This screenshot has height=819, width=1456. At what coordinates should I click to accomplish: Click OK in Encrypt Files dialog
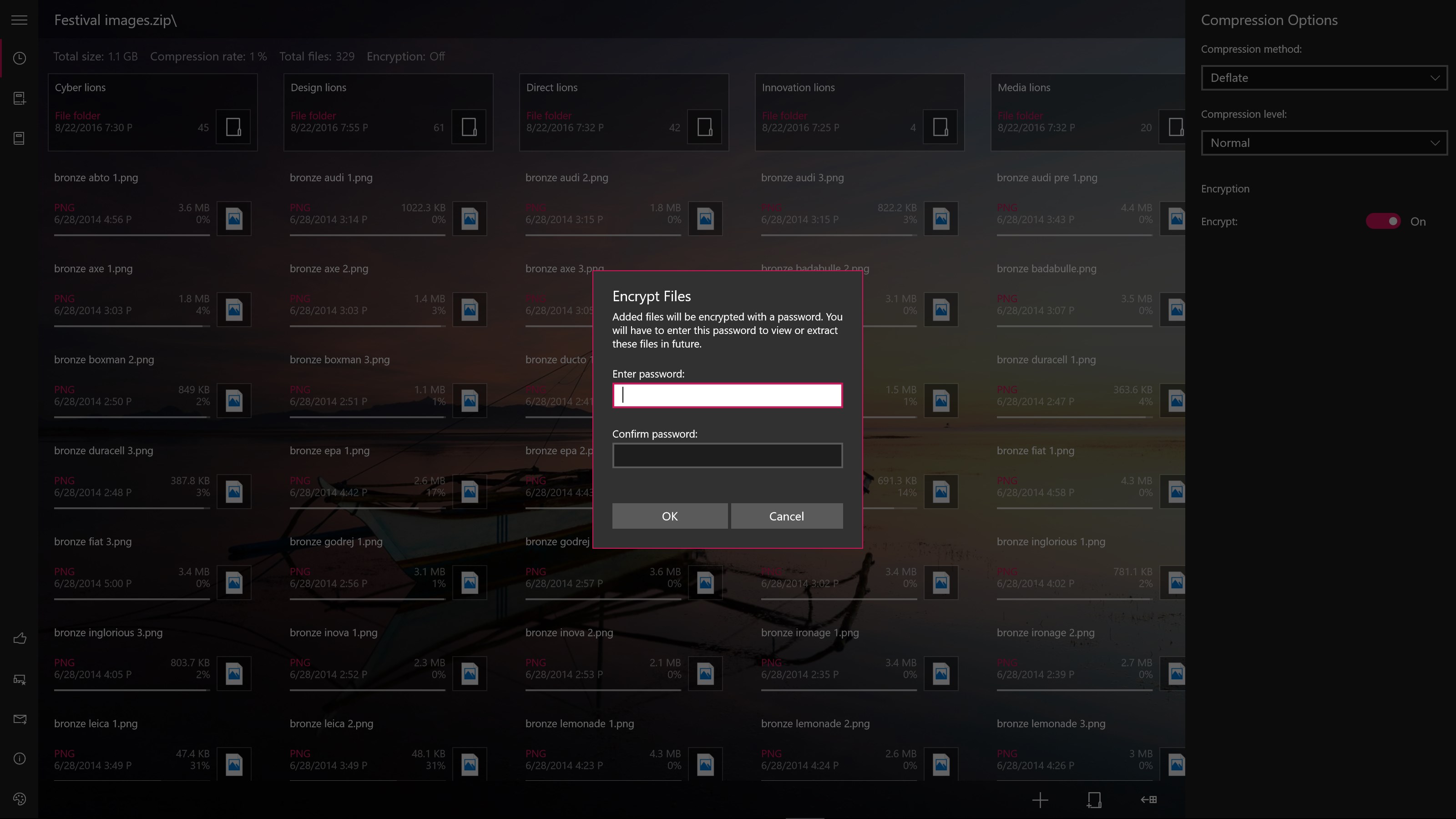[x=670, y=516]
